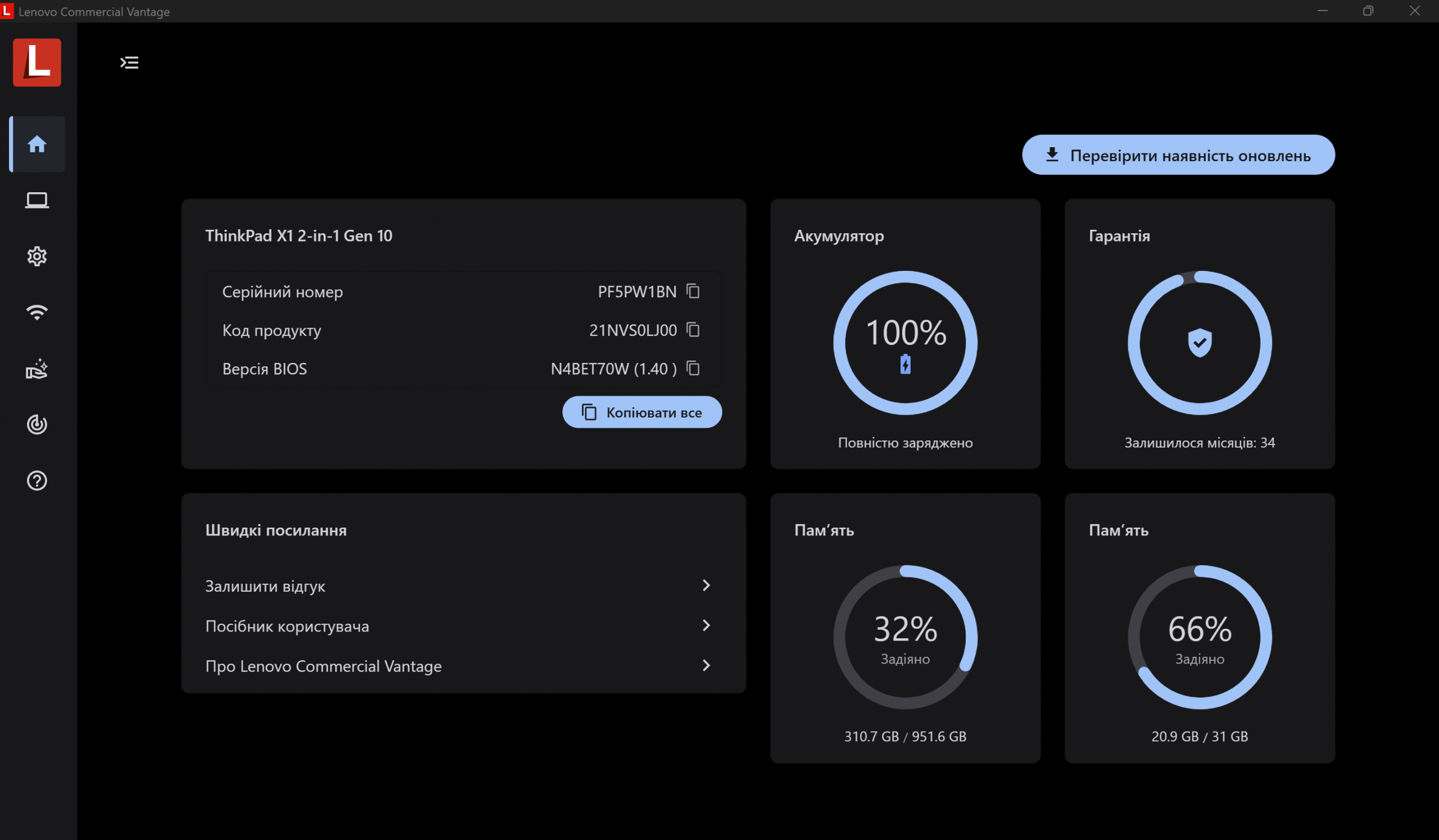Open the hand with sparkles sidebar icon
The image size is (1439, 840).
[37, 369]
